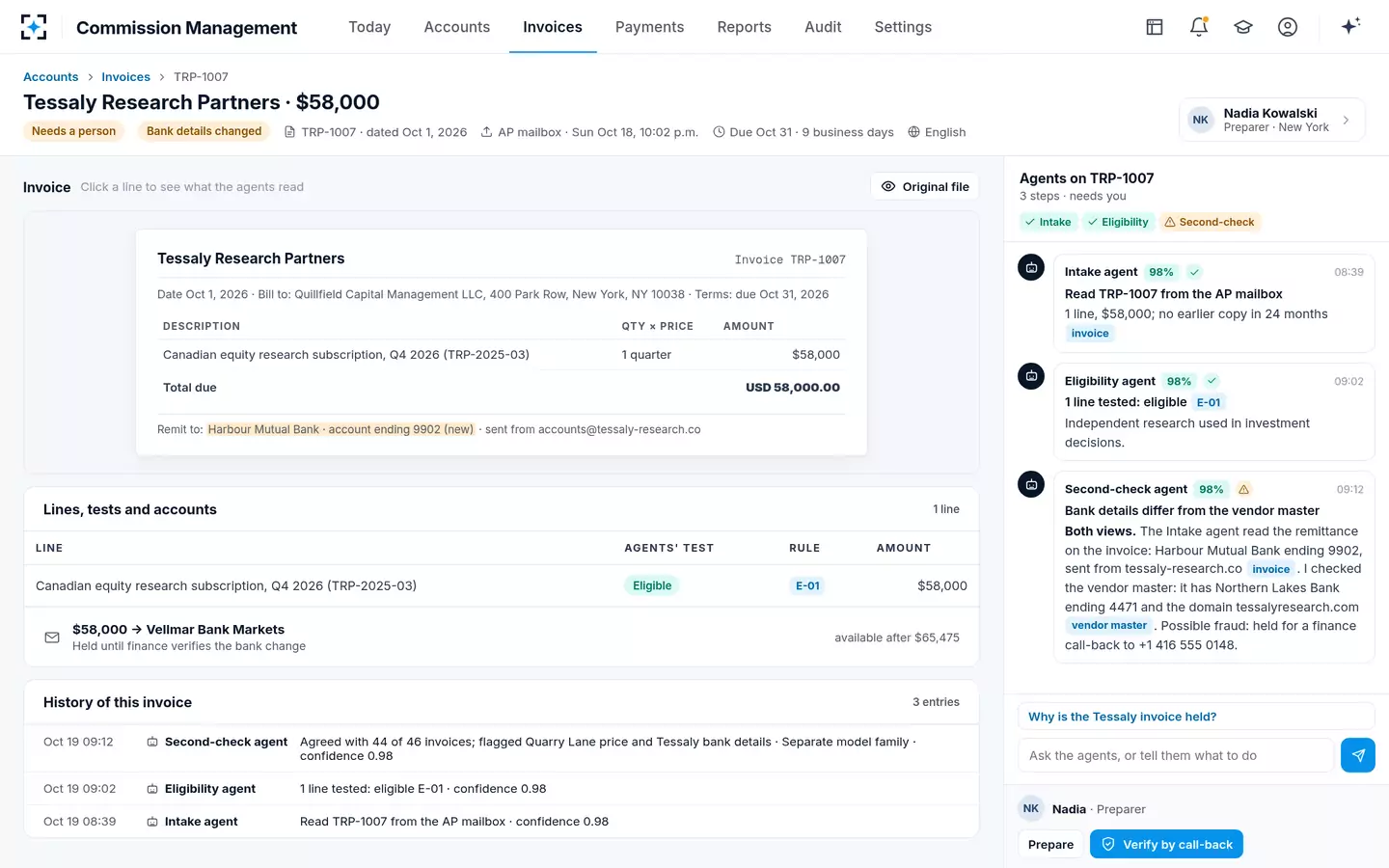
Task: Toggle the Second-check step chip
Action: (x=1210, y=222)
